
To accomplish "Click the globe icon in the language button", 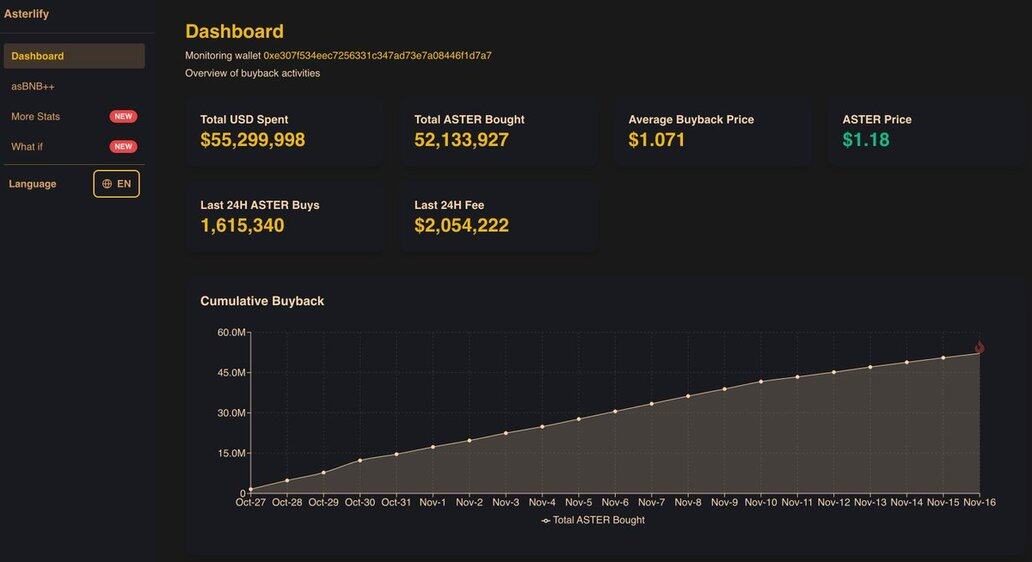I will [x=107, y=184].
